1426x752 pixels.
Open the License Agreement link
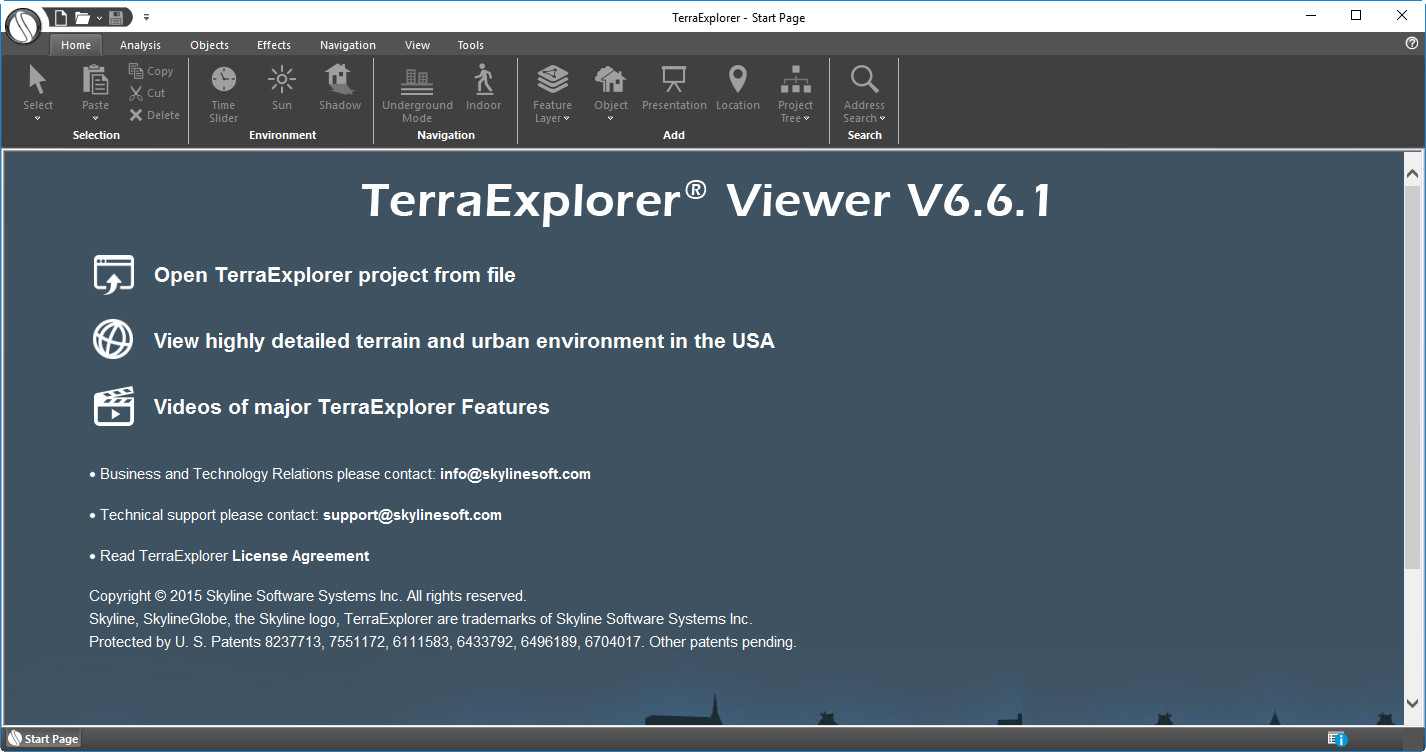tap(301, 556)
